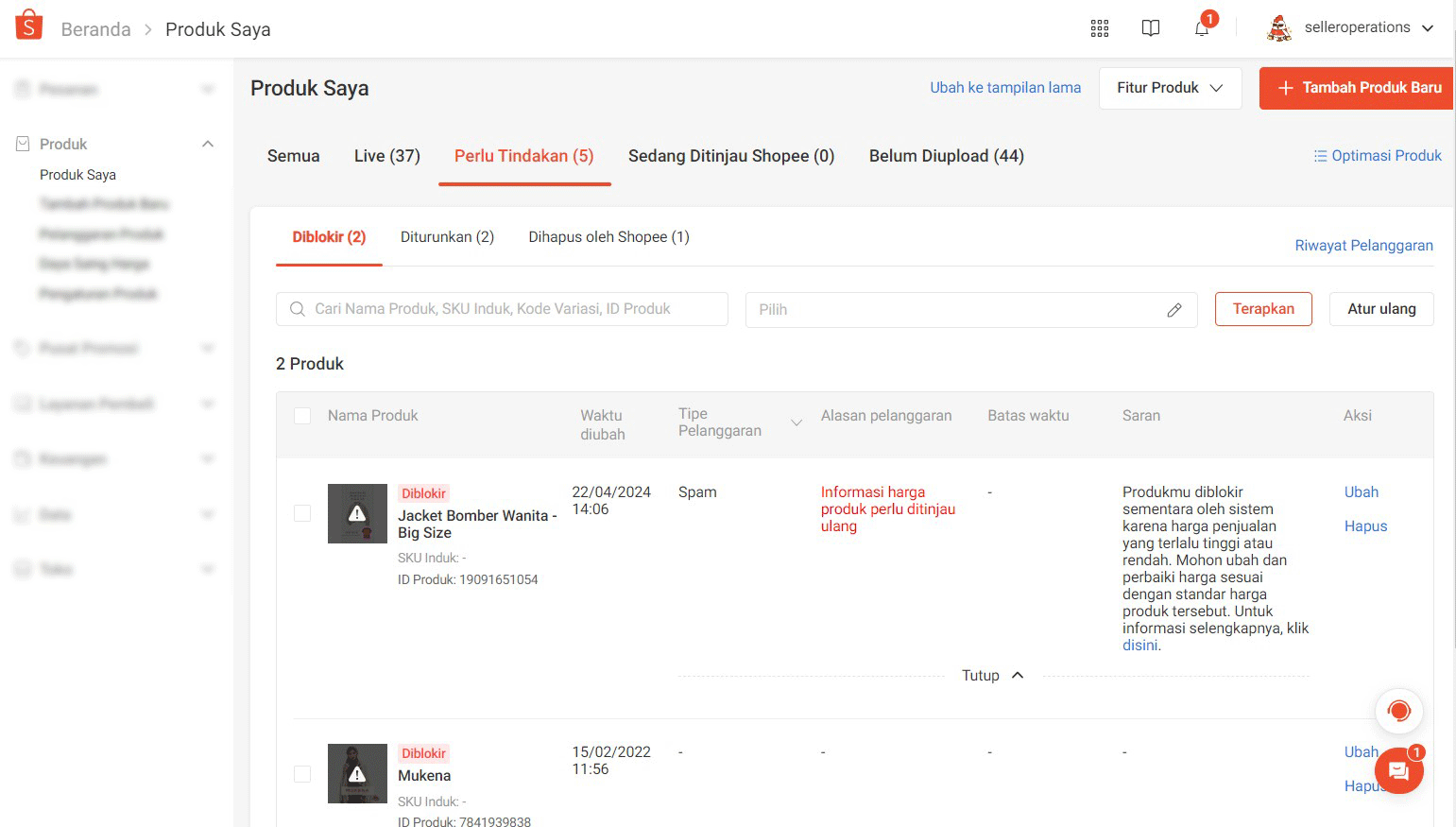This screenshot has width=1456, height=827.
Task: Select the Mukena product checkbox
Action: coord(302,774)
